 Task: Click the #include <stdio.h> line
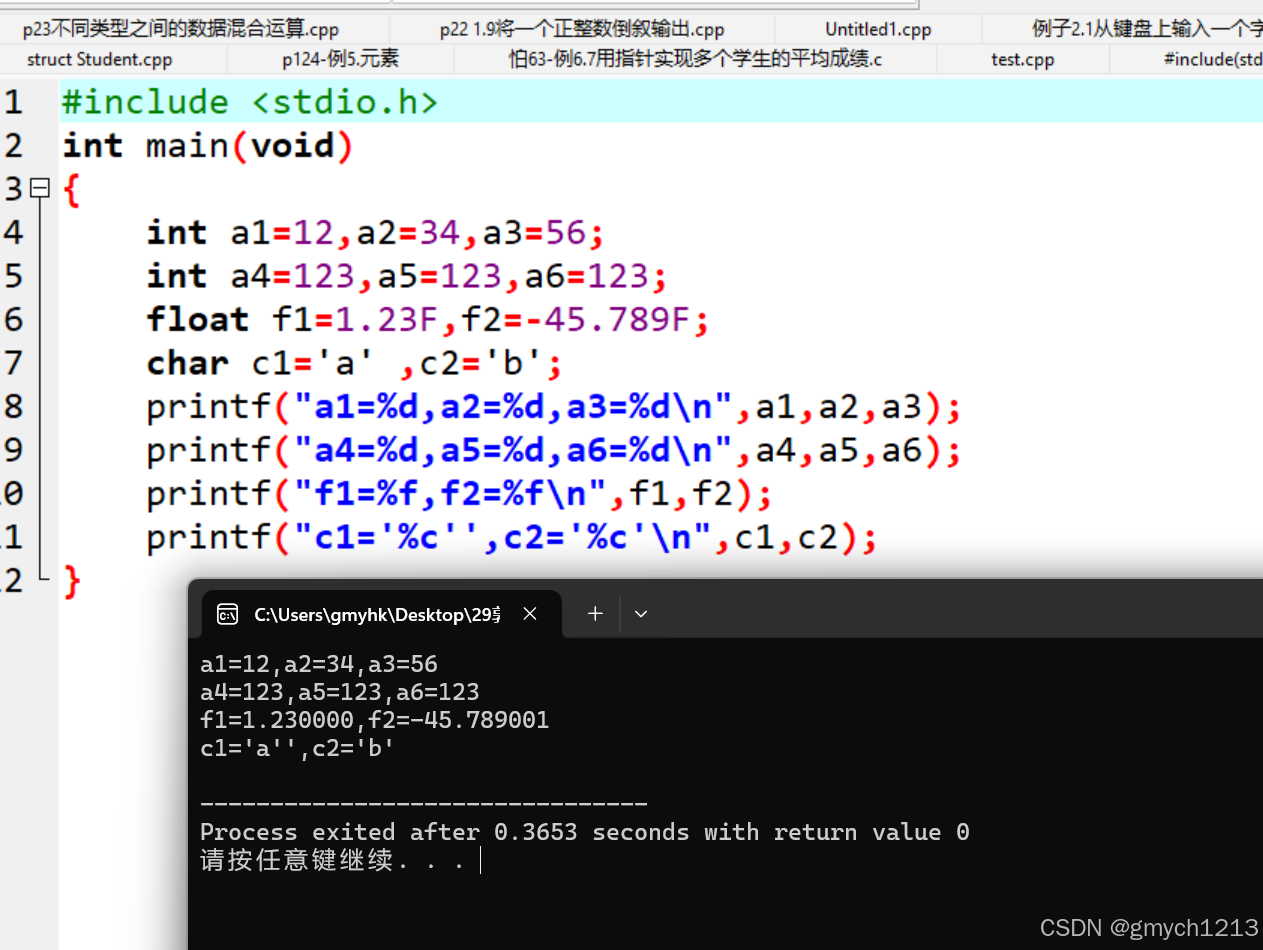[x=249, y=101]
